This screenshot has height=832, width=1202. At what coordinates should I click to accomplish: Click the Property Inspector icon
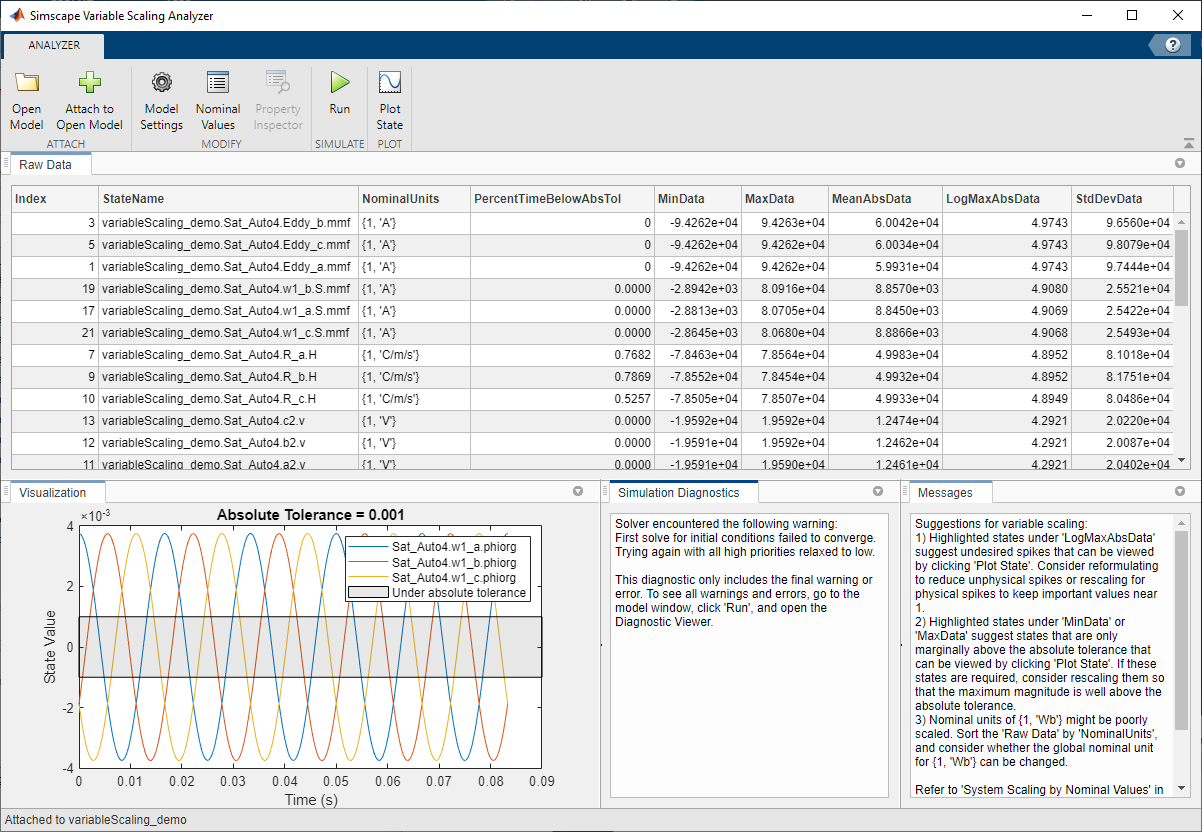277,84
